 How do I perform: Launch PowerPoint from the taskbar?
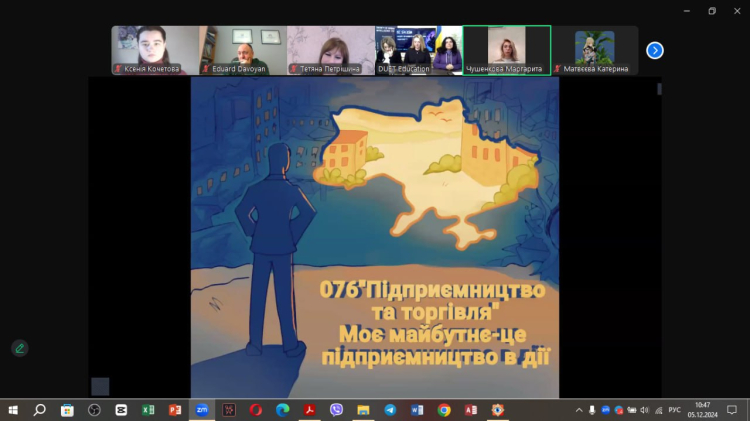coord(175,410)
